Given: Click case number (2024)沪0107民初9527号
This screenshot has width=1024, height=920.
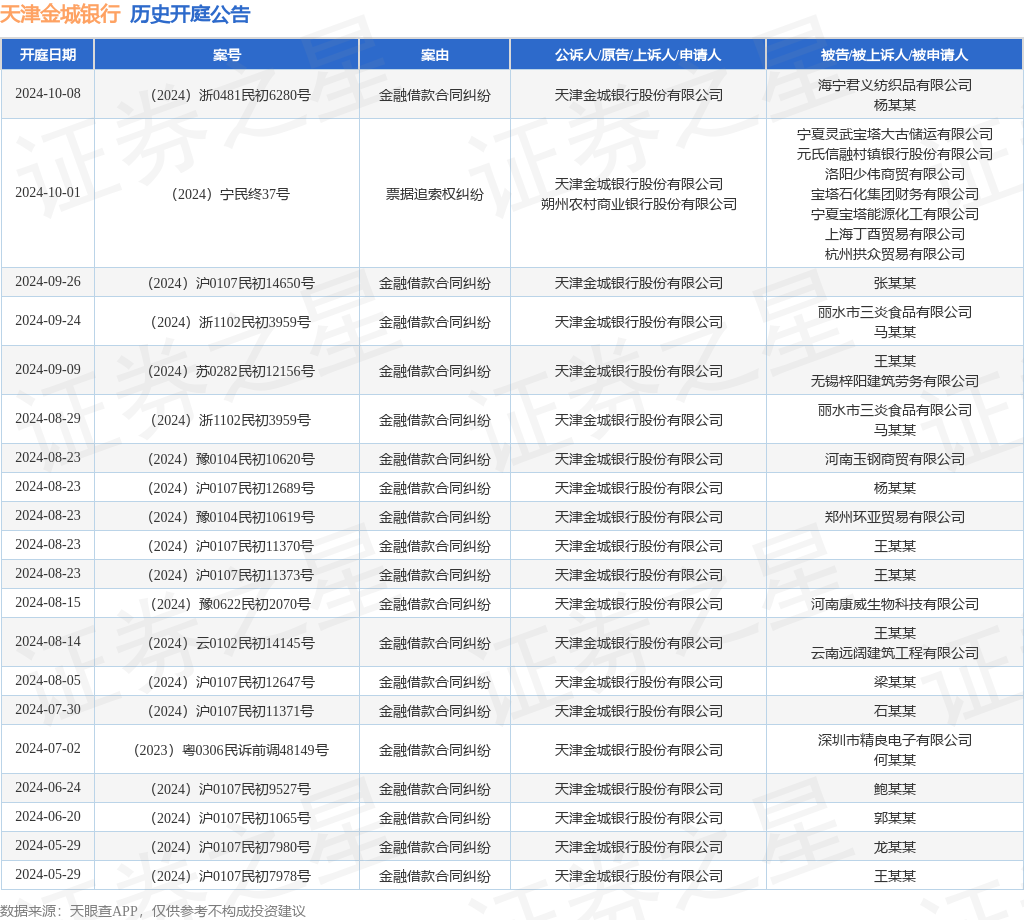Looking at the screenshot, I should (x=231, y=789).
